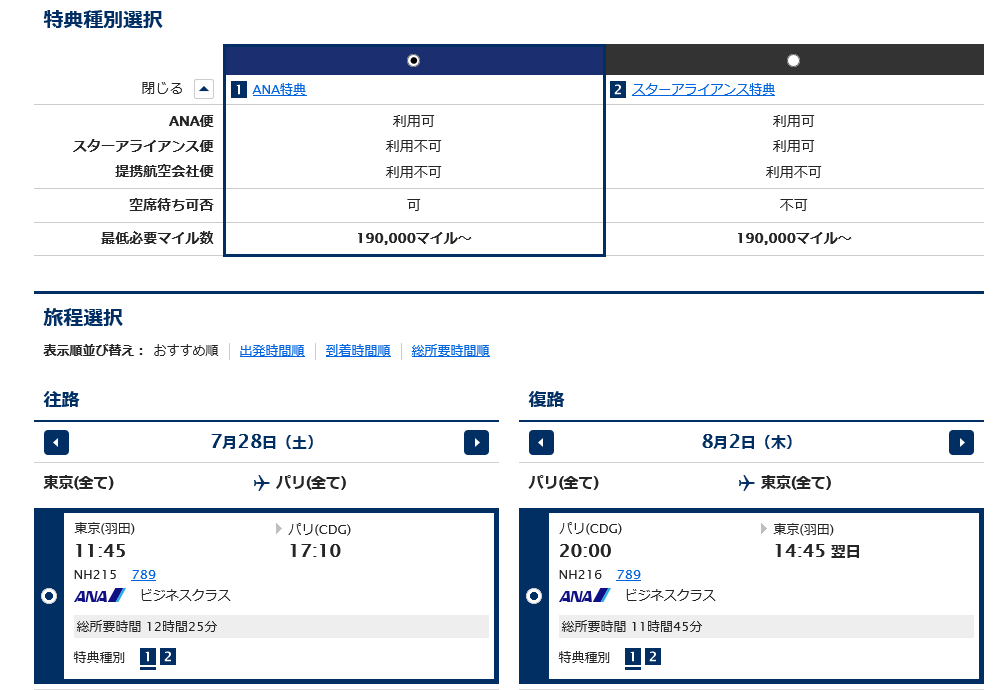Click the 往路 section heading

pos(61,399)
